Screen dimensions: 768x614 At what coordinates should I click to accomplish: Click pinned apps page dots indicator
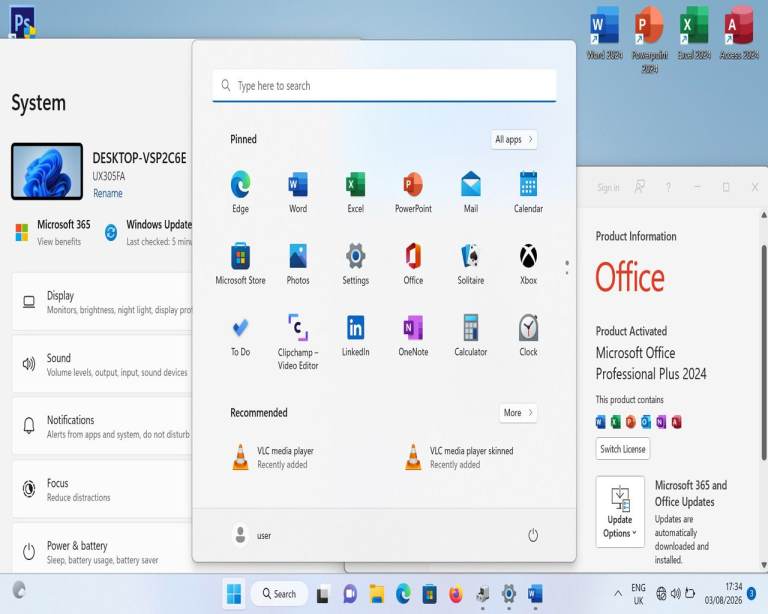[567, 267]
